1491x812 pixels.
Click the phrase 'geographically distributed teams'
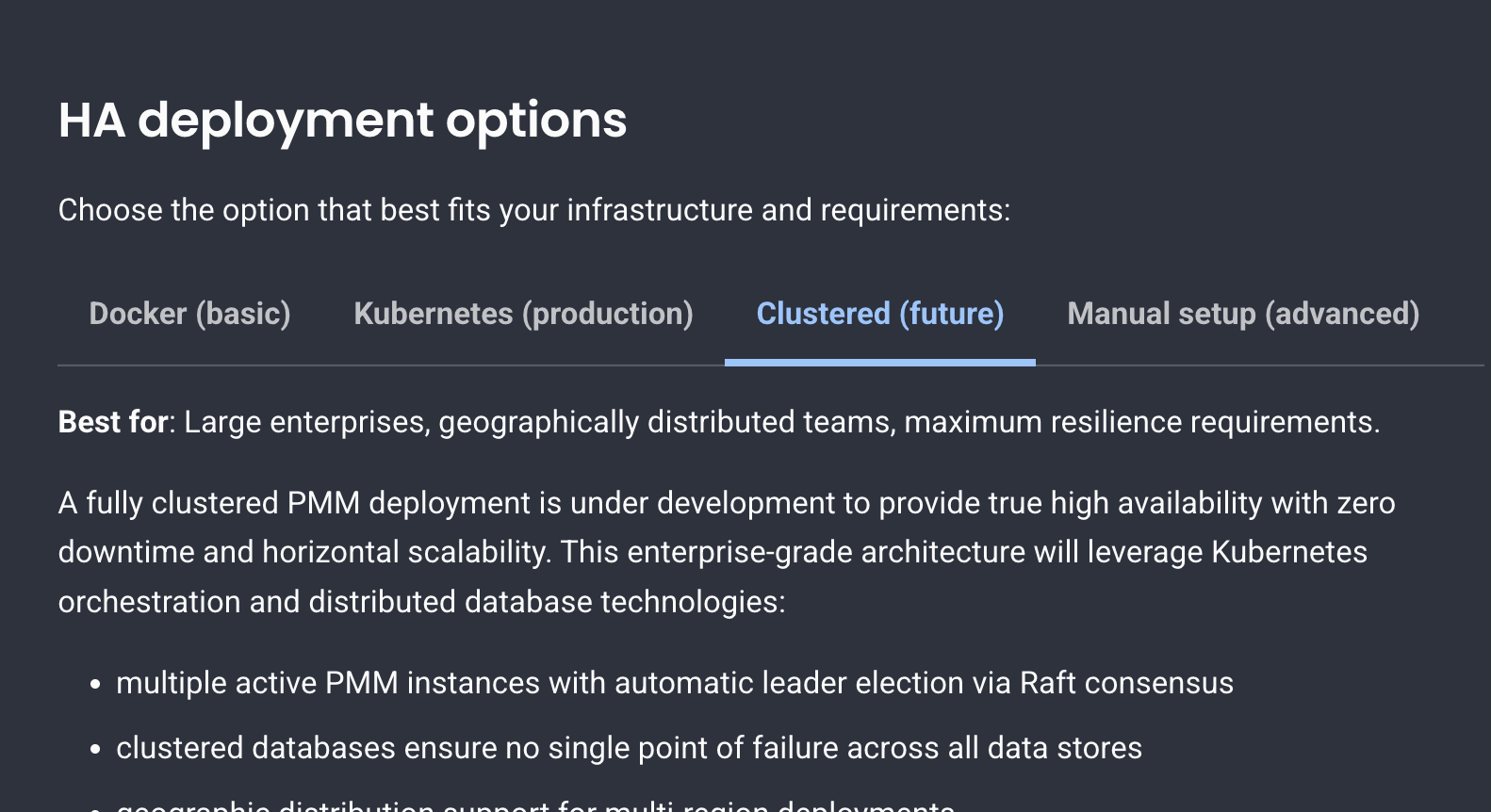665,422
